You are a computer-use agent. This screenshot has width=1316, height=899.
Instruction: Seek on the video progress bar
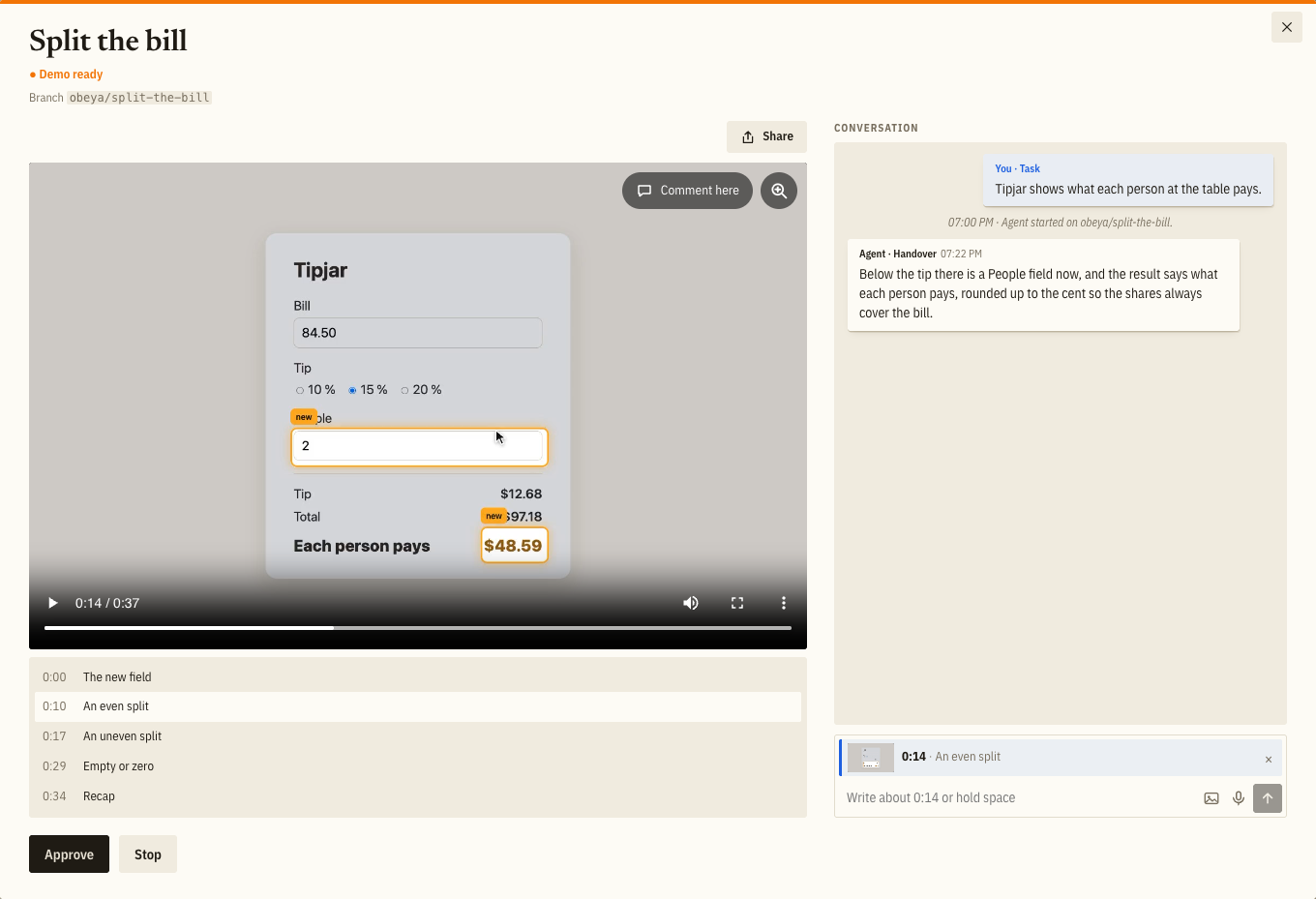(x=418, y=628)
